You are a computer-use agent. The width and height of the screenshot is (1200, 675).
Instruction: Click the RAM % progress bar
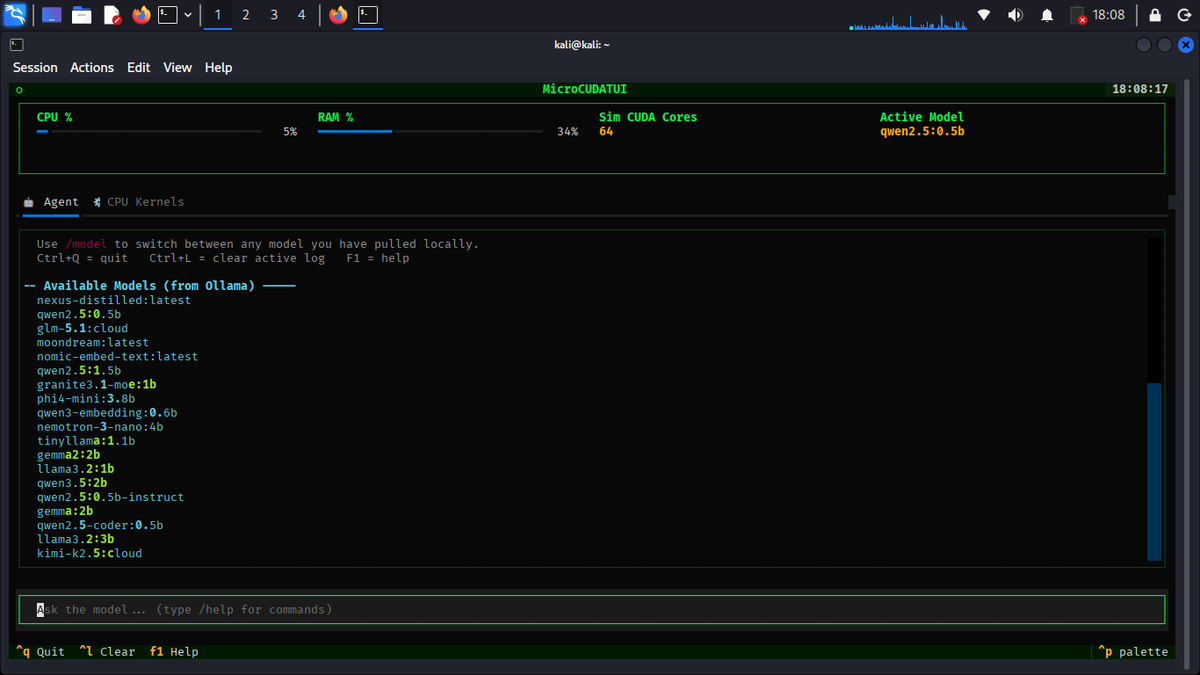coord(430,131)
